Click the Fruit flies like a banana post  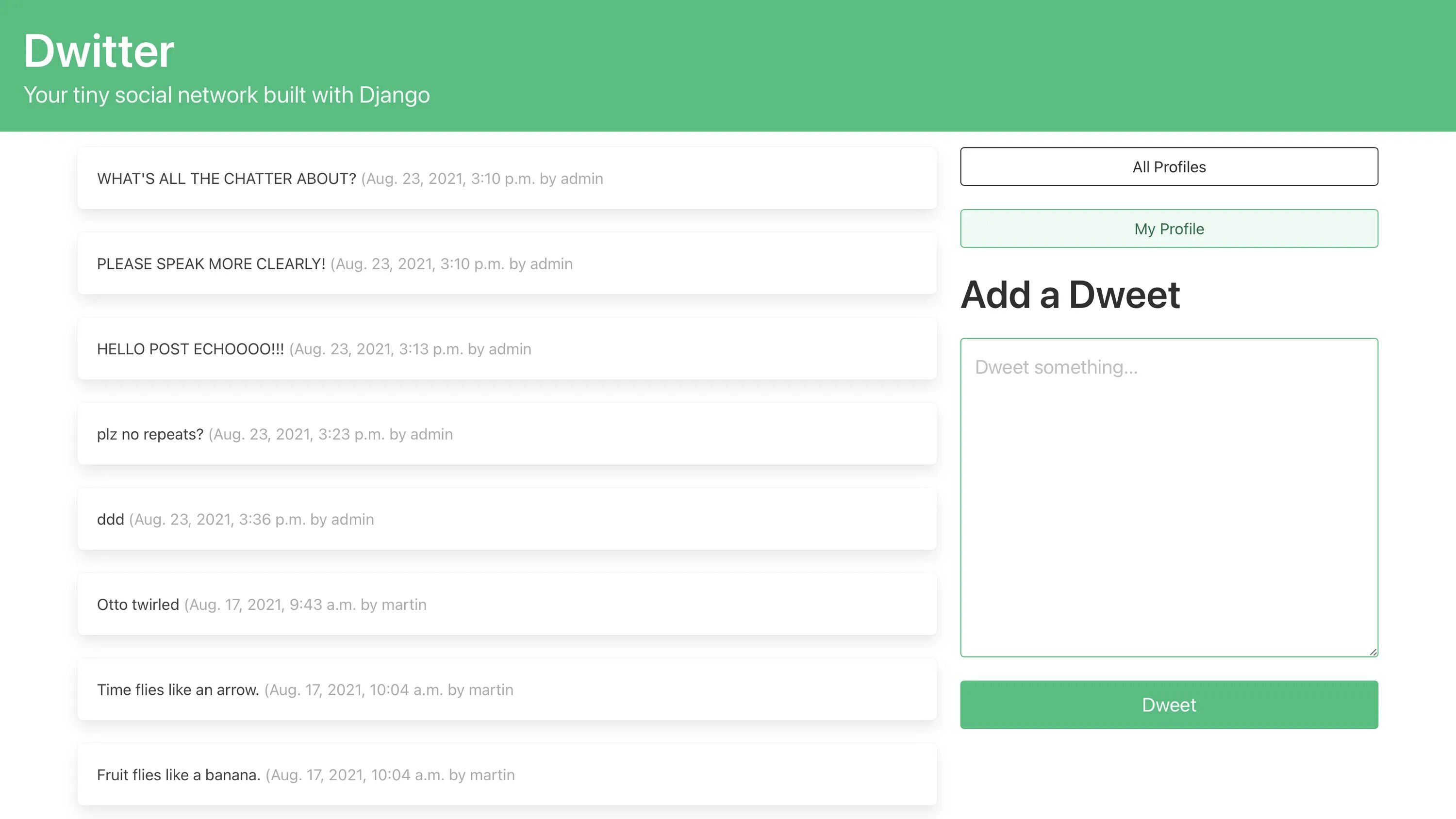click(507, 774)
